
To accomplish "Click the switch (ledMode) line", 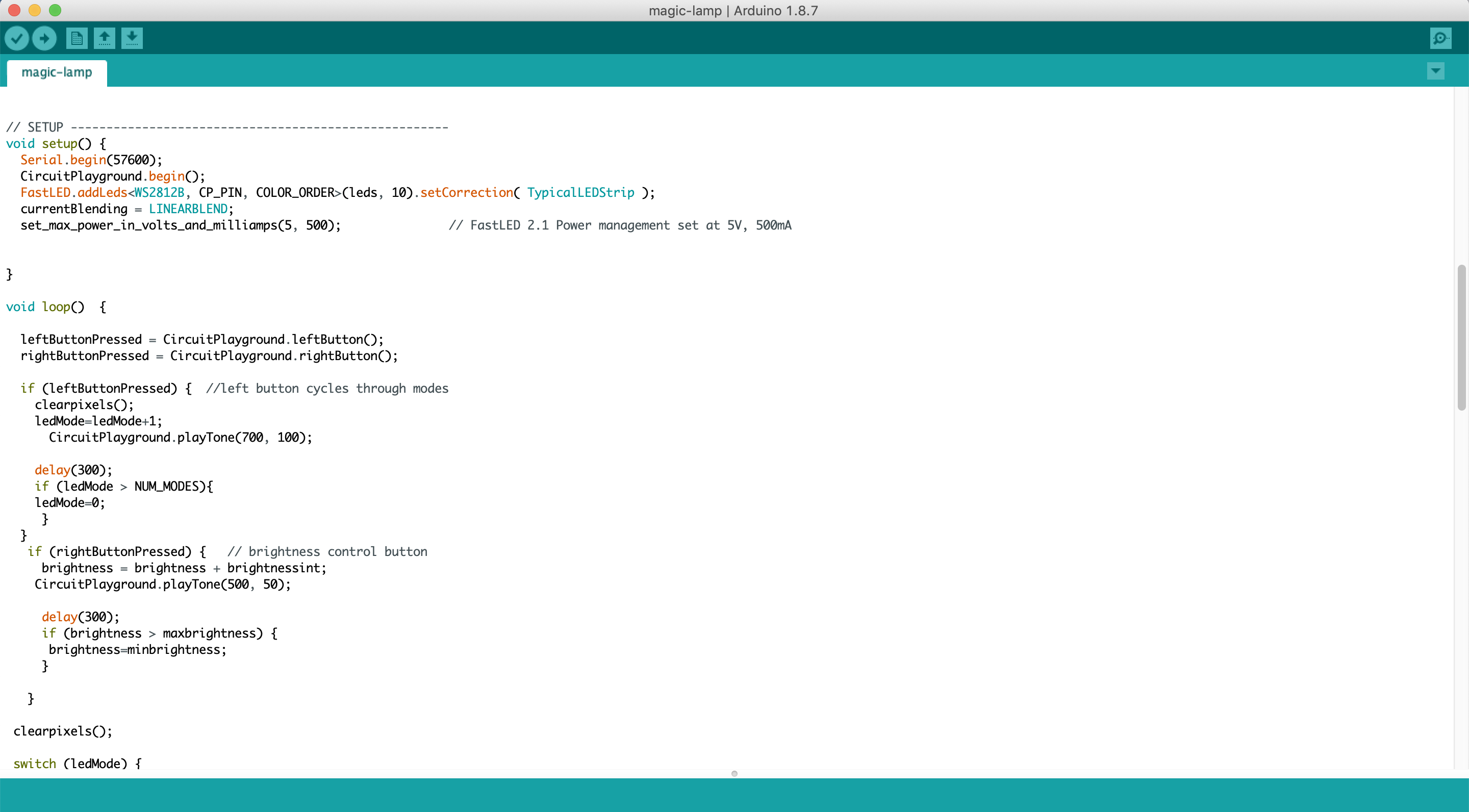I will pyautogui.click(x=77, y=763).
